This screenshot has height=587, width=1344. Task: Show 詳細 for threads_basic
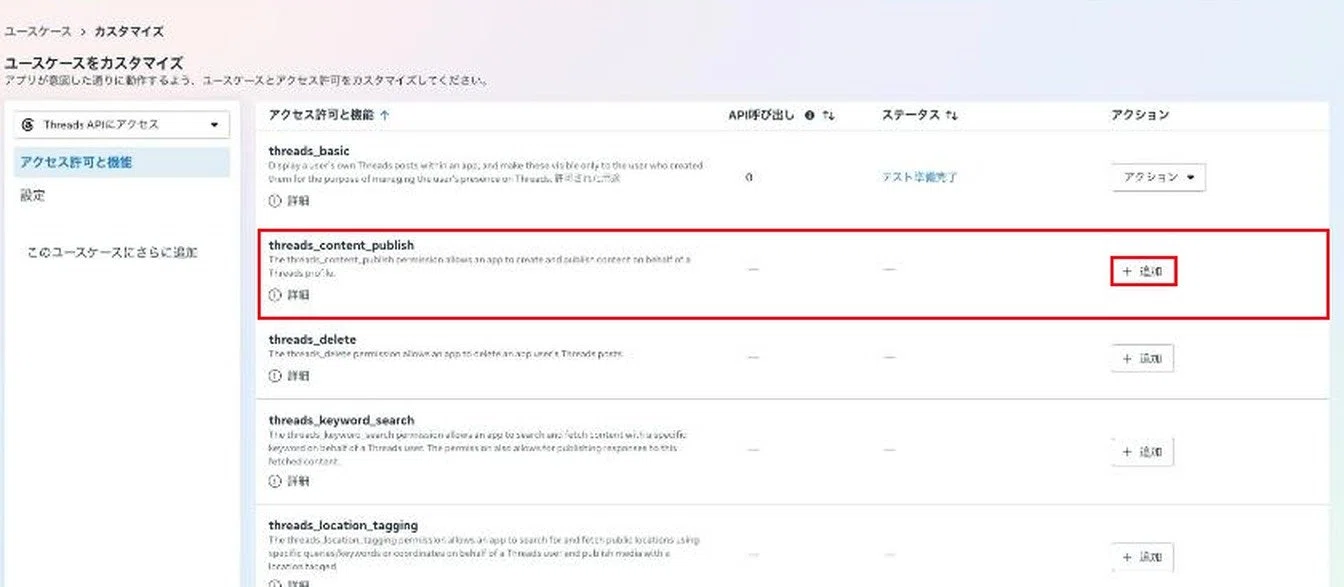point(298,201)
